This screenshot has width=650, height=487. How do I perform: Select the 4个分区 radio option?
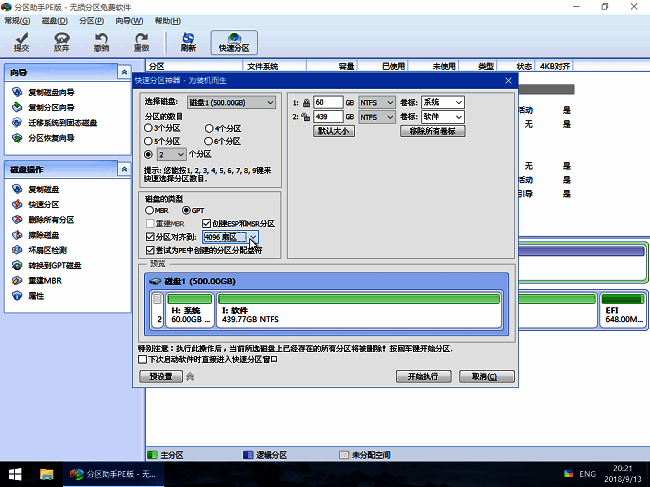[x=208, y=128]
